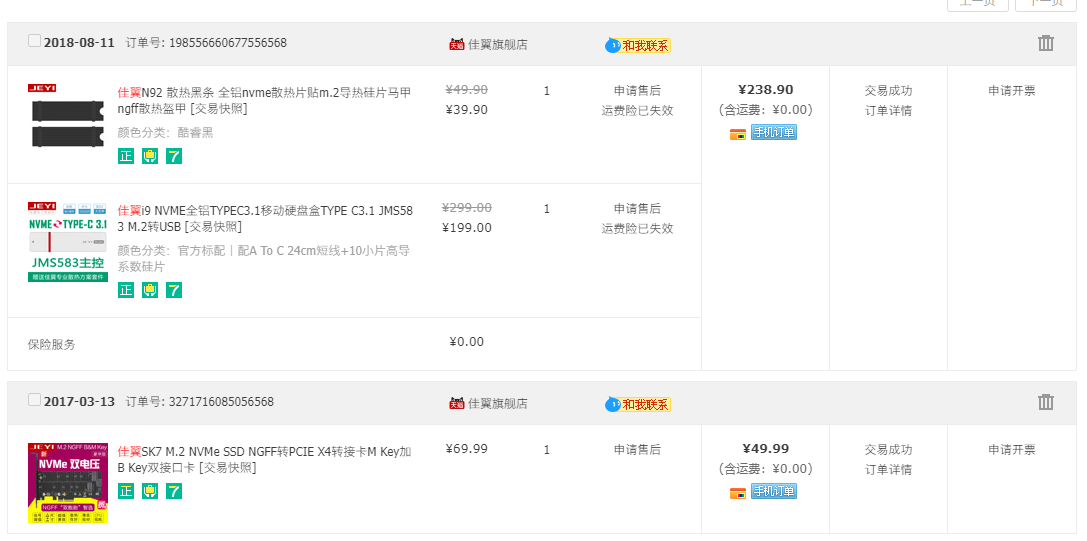Screen dimensions: 1087x541
Task: Click the ¥39.90 price of the N92 item
Action: (x=467, y=110)
